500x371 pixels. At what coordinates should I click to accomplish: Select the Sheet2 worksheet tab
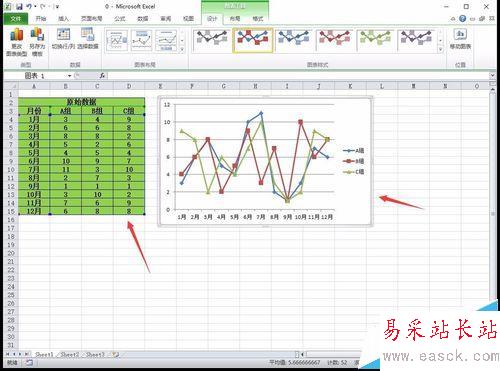(x=70, y=355)
